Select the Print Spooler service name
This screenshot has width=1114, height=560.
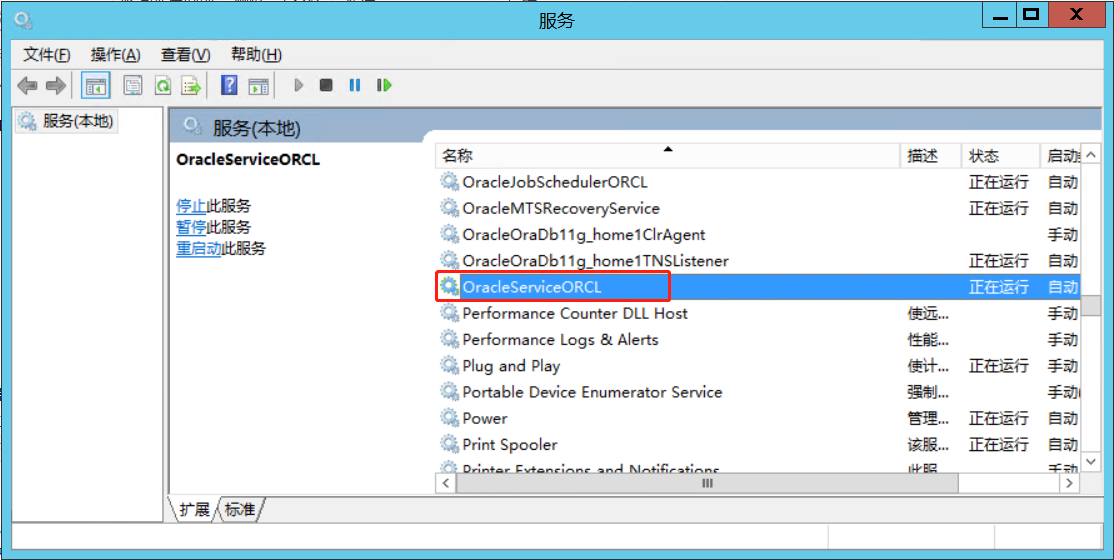pos(509,445)
